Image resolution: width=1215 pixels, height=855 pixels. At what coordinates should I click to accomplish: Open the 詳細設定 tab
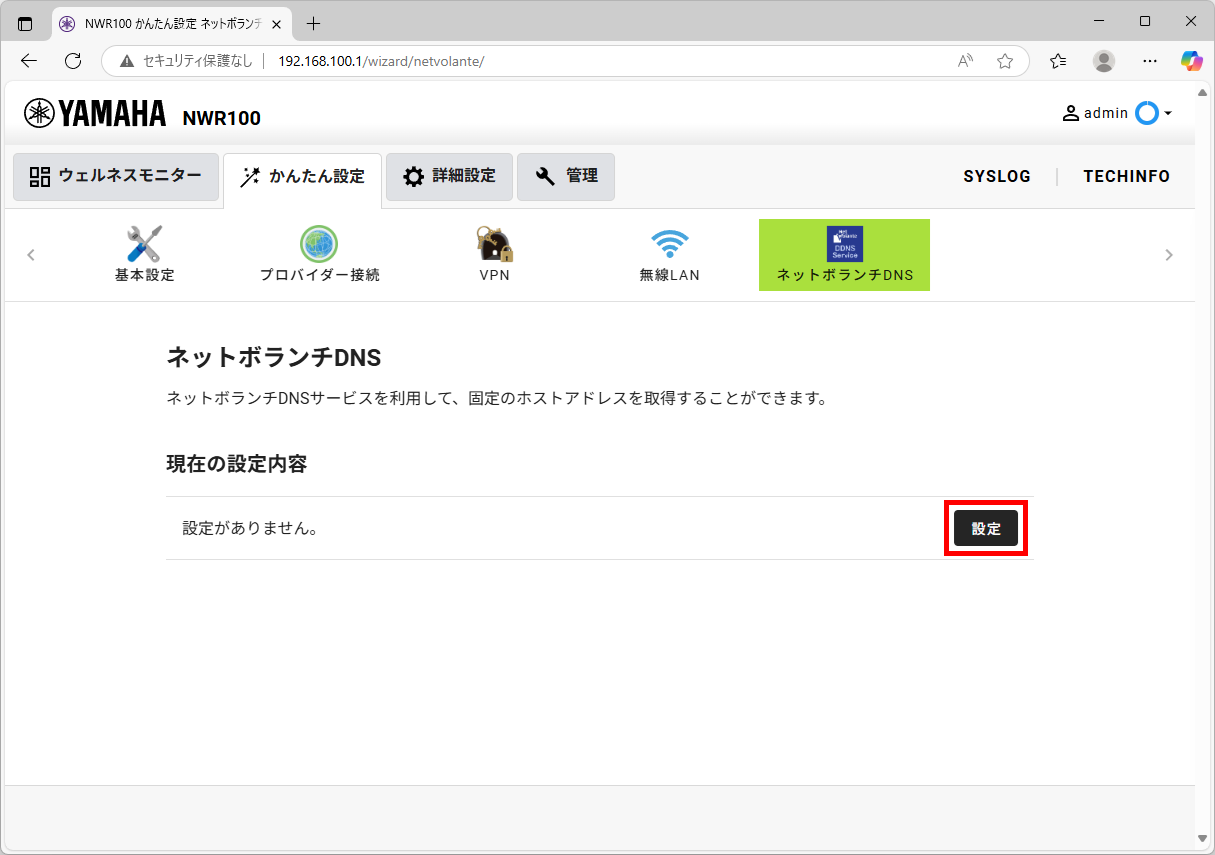(449, 177)
